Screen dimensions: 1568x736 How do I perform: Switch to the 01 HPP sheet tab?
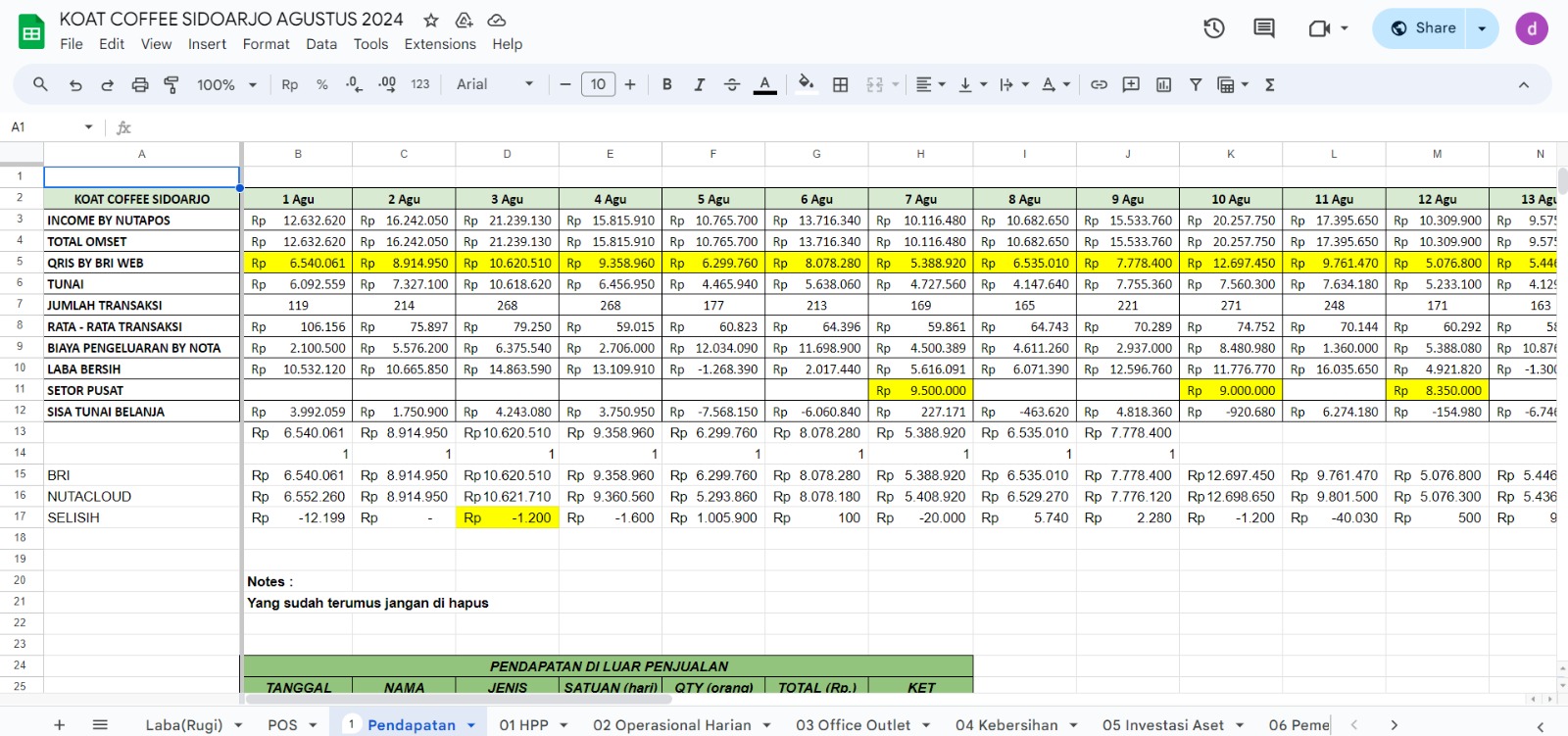click(x=523, y=725)
